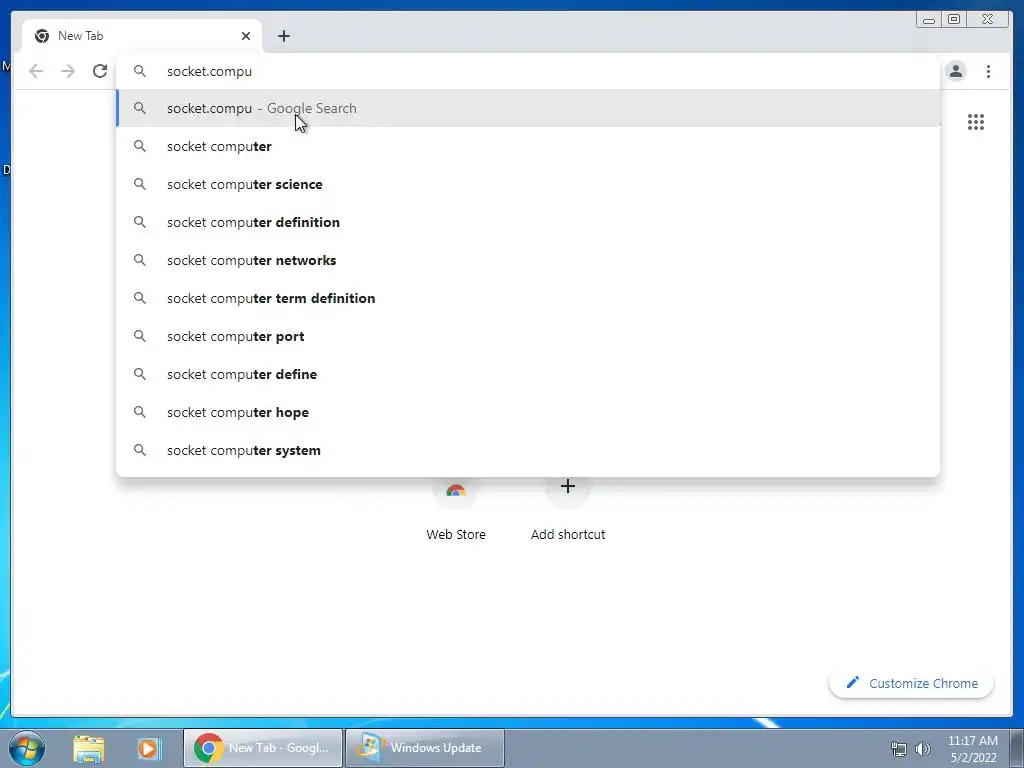Choose "socket.compu - Google Search" suggestion
1024x768 pixels.
point(528,108)
